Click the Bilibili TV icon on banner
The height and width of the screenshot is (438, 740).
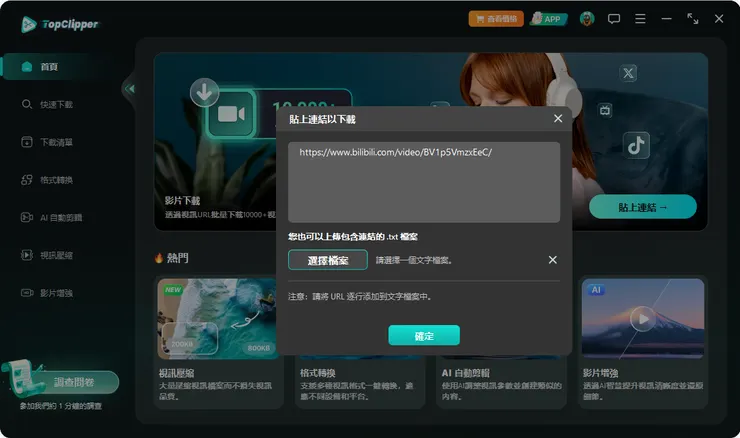click(605, 110)
